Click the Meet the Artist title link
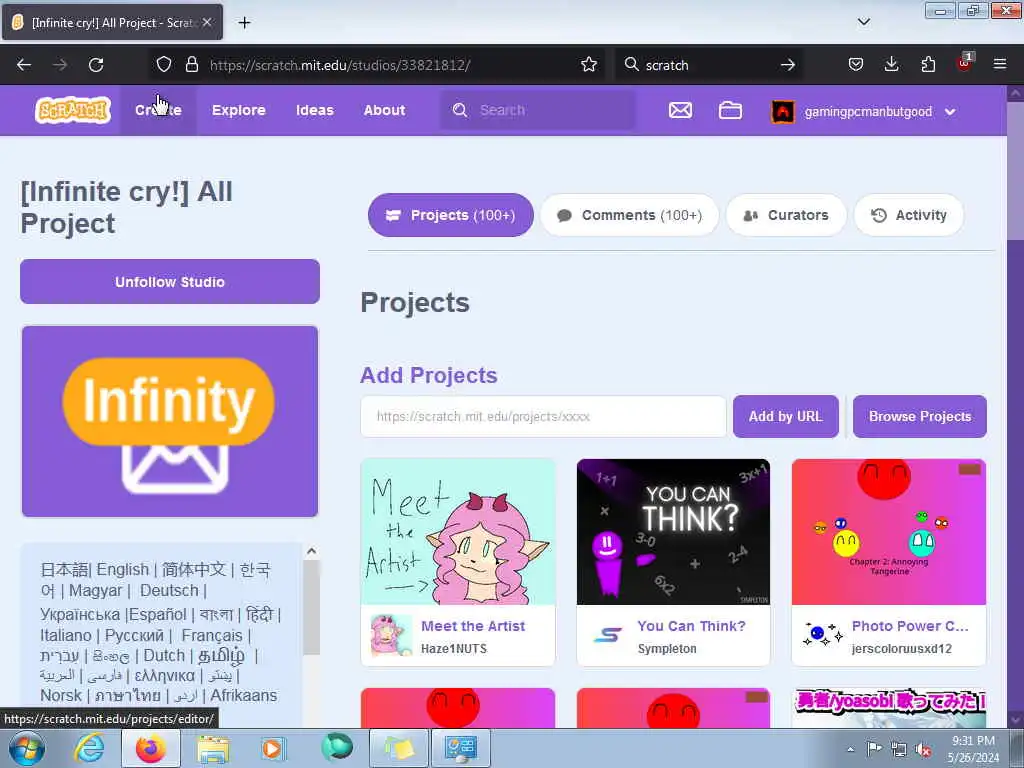This screenshot has width=1024, height=768. point(473,626)
